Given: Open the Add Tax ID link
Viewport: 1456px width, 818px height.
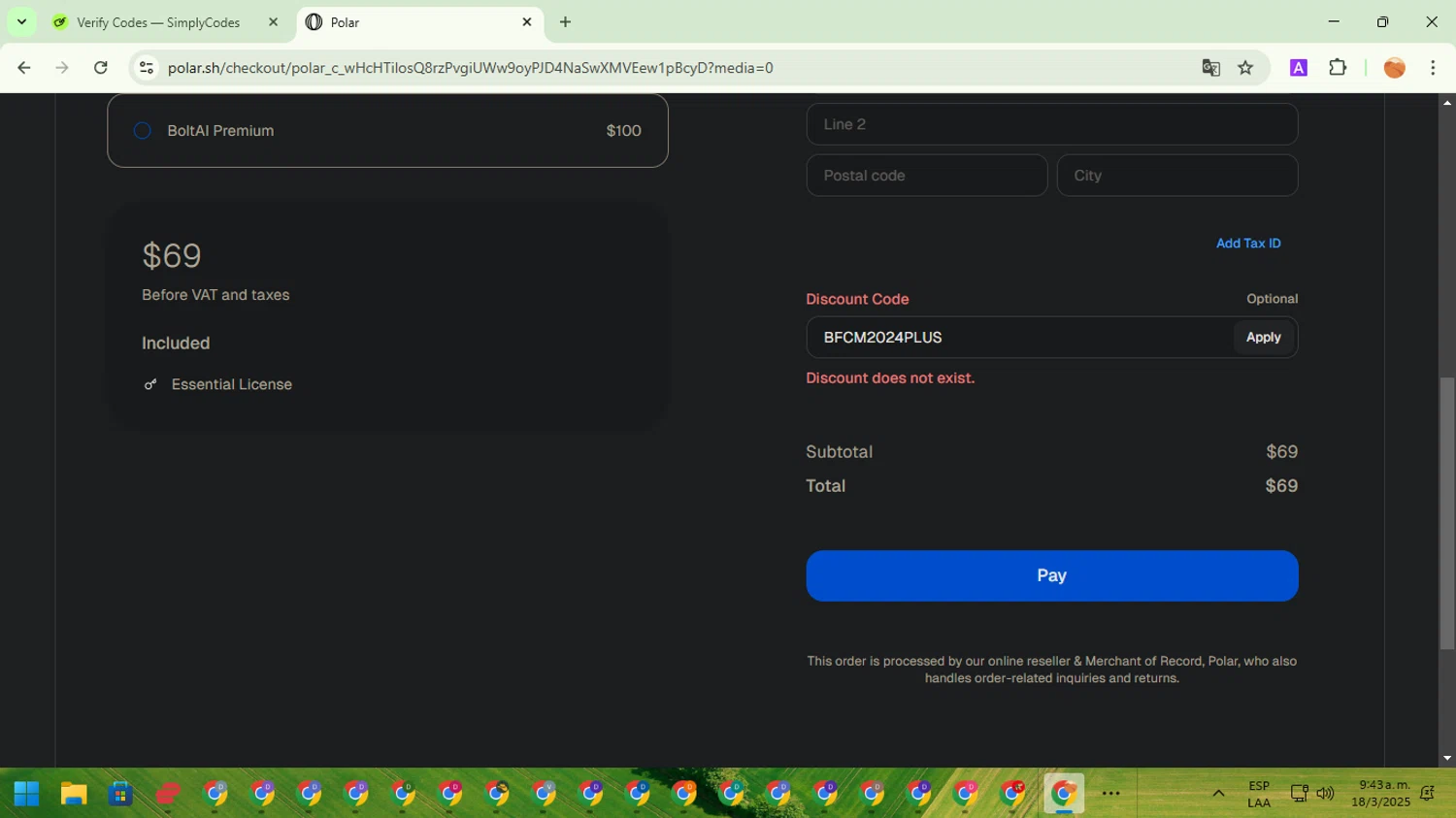Looking at the screenshot, I should pos(1248,244).
